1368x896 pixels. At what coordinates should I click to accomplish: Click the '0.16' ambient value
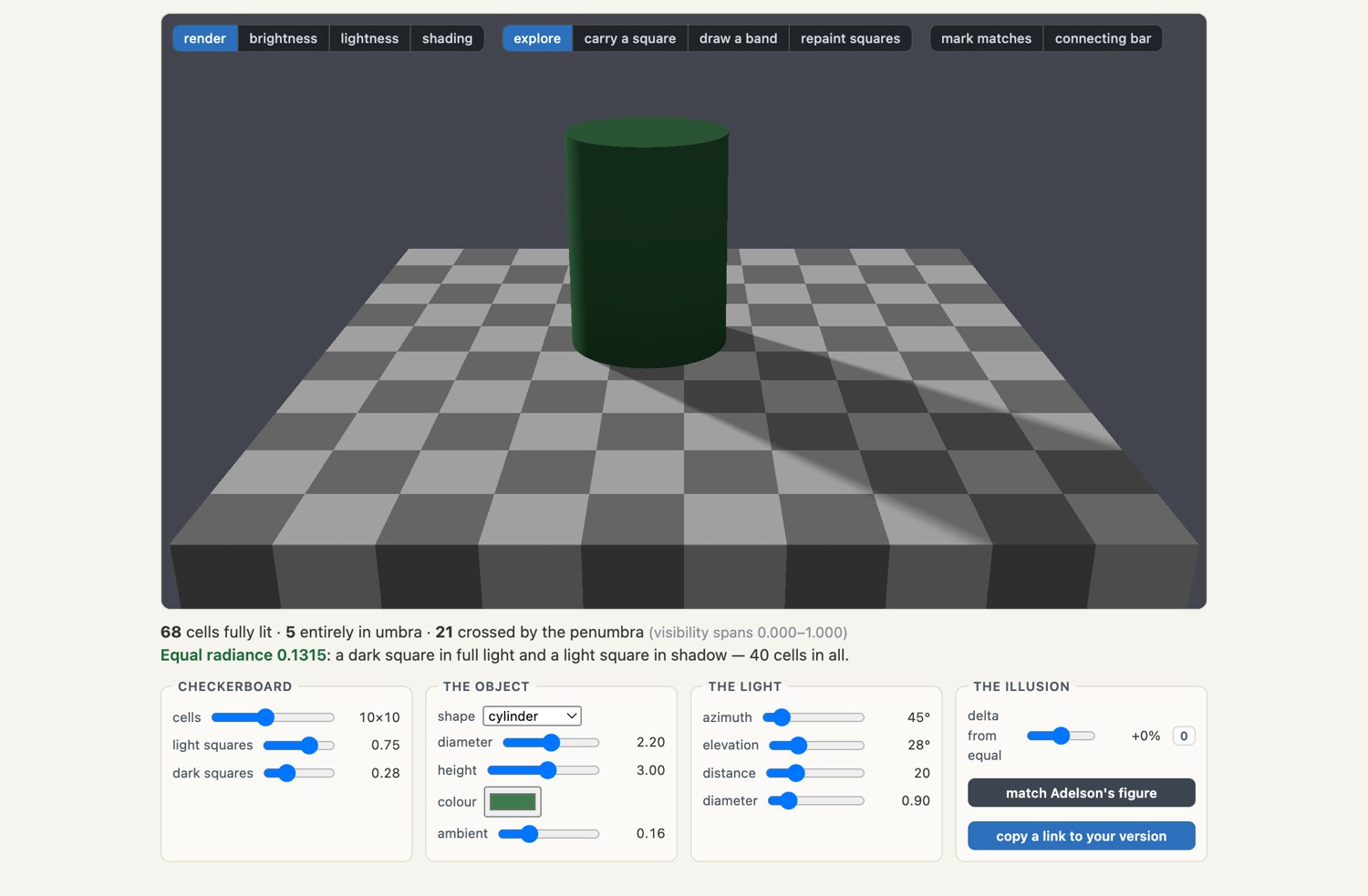[x=650, y=834]
